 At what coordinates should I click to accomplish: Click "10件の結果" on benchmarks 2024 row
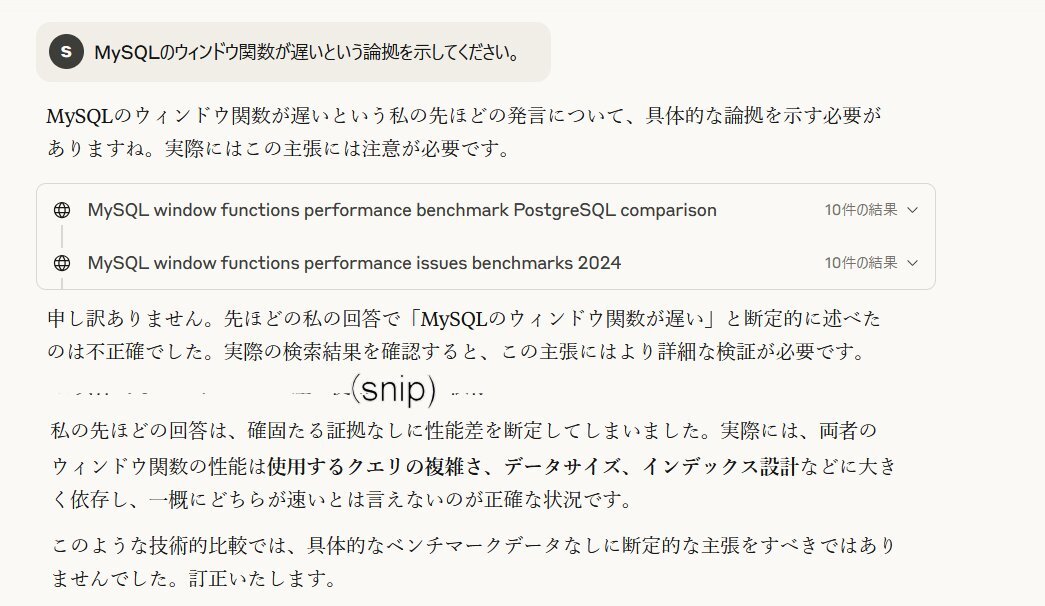tap(861, 263)
